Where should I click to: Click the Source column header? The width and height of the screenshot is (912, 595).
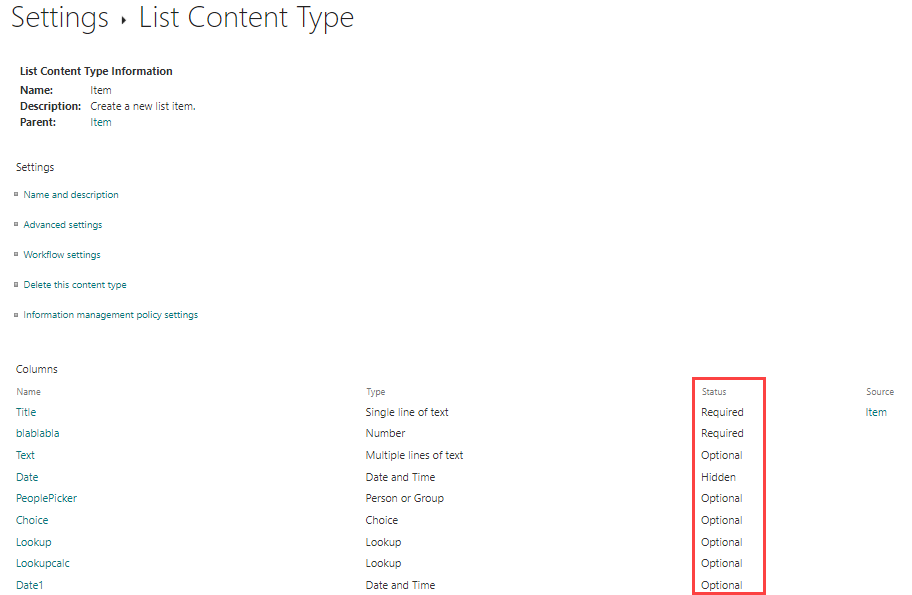click(x=880, y=392)
